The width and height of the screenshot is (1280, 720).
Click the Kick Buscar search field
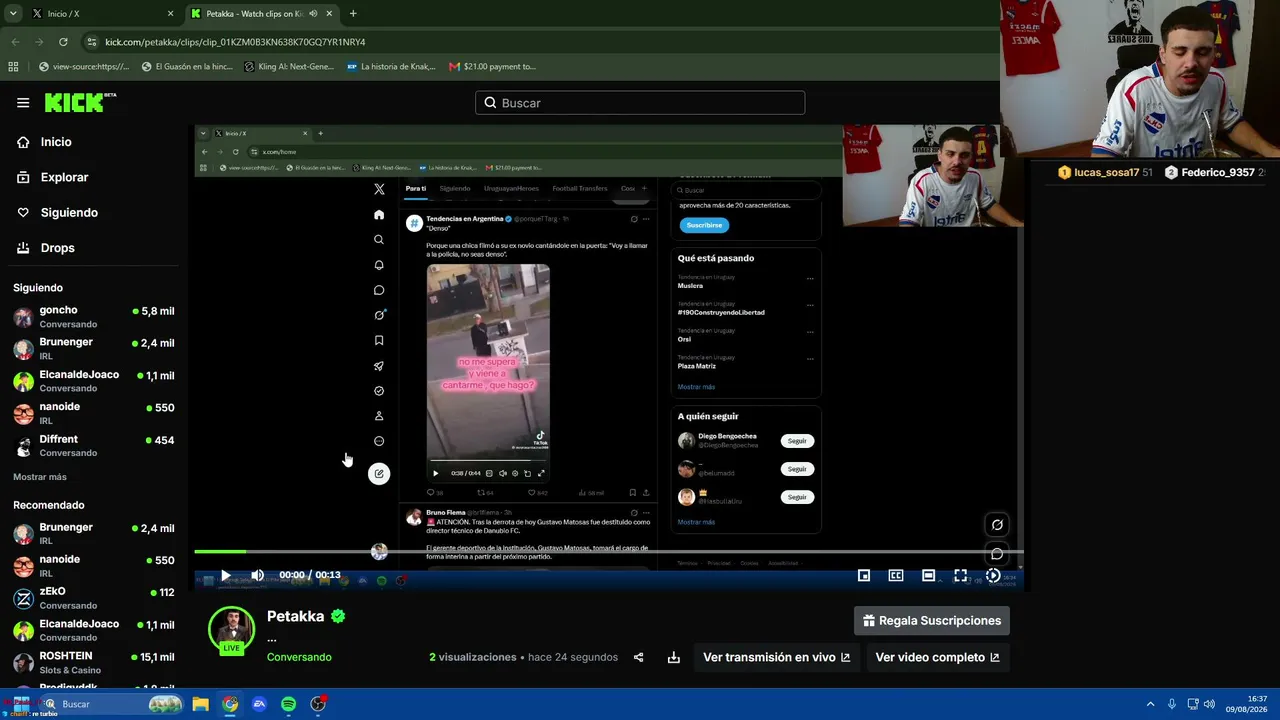(x=640, y=103)
